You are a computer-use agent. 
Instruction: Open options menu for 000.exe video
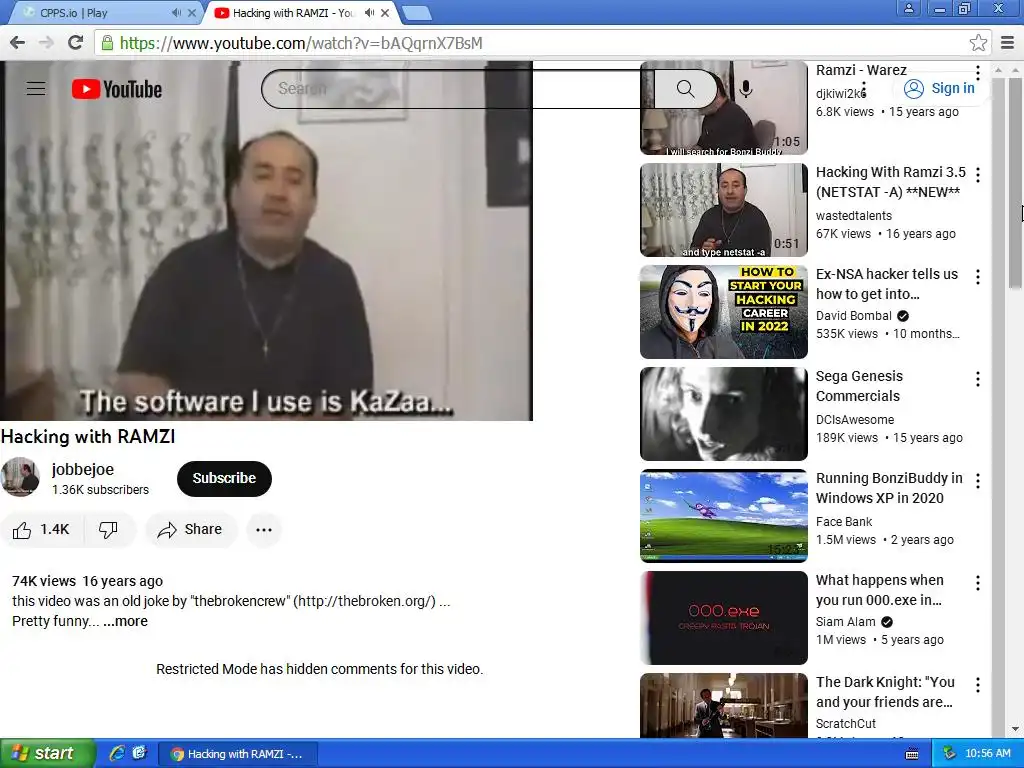coord(978,583)
